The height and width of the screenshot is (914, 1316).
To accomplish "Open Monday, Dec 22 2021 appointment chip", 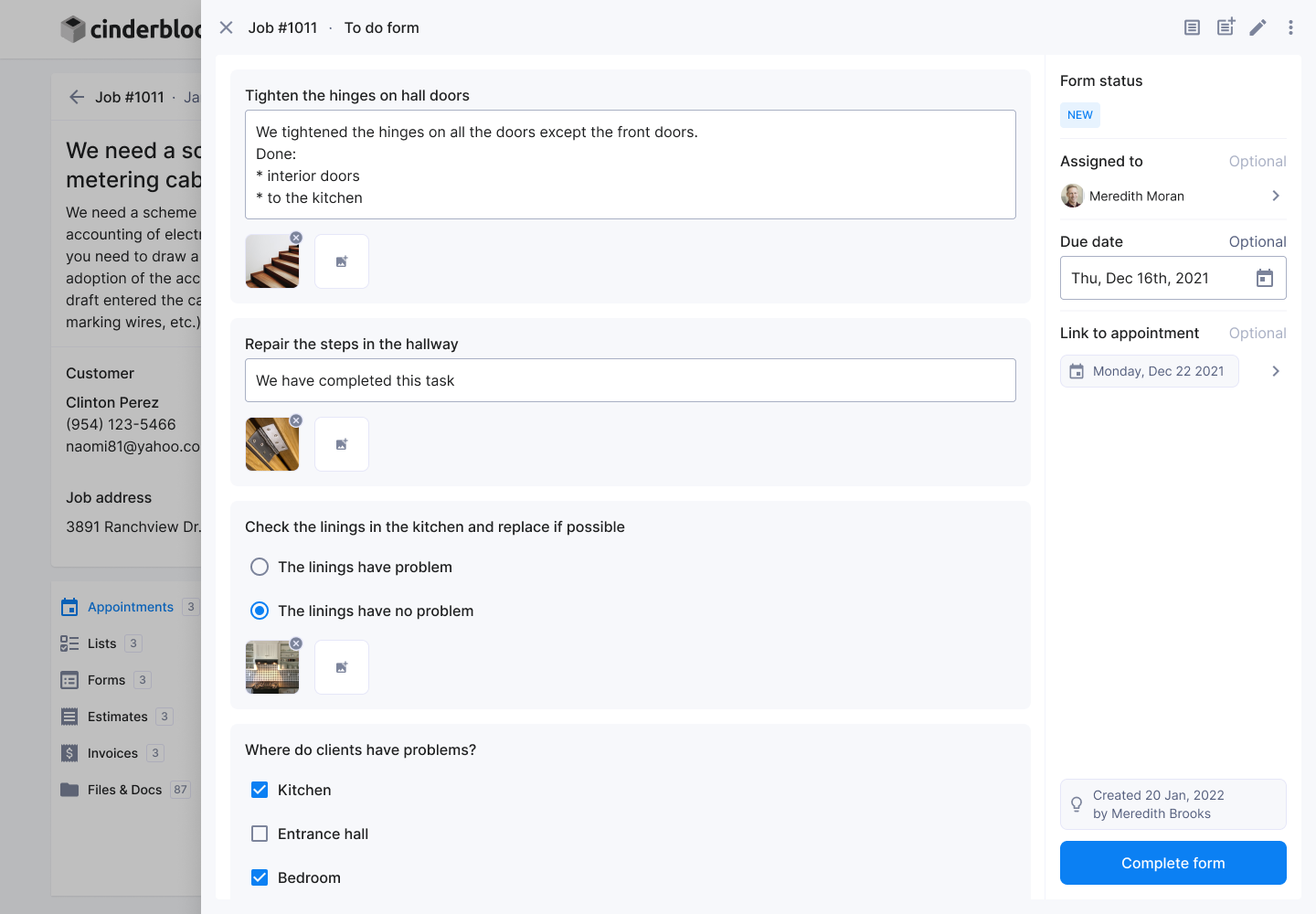I will (x=1150, y=371).
